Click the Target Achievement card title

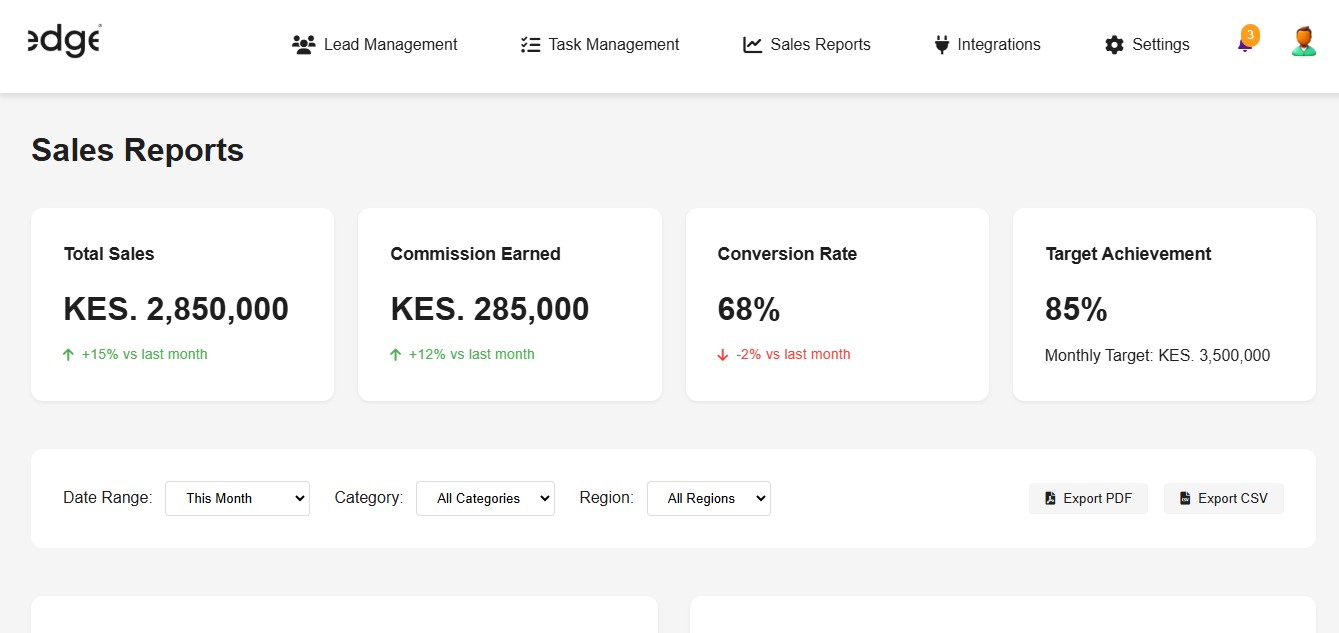coord(1128,254)
